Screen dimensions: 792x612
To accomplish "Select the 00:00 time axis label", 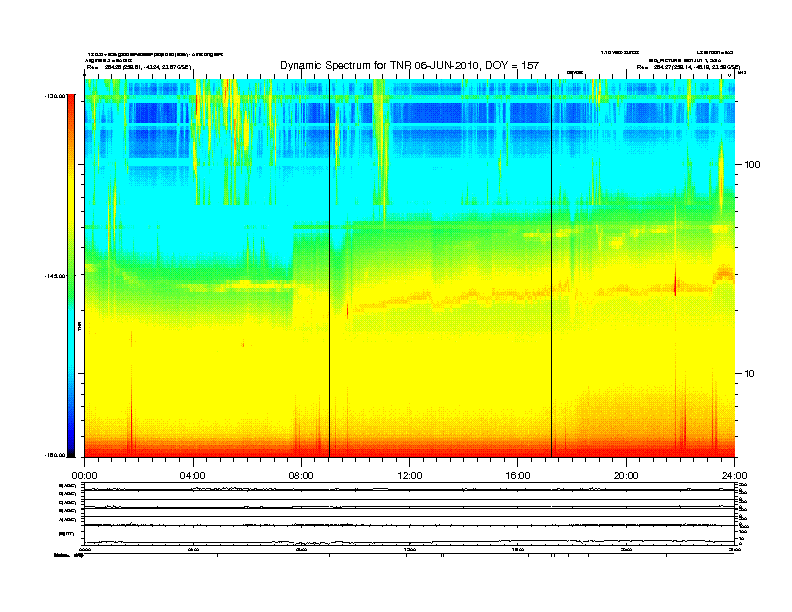I will point(84,475).
